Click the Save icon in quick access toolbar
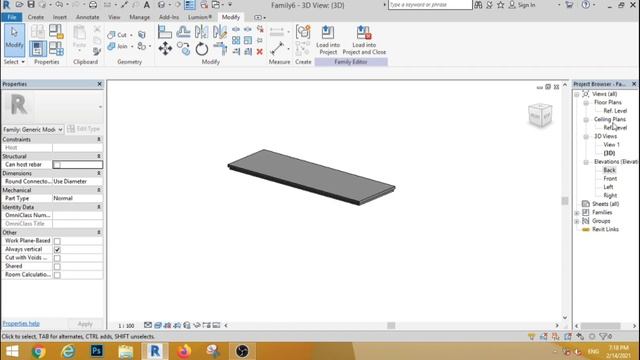The image size is (640, 360). (x=31, y=5)
